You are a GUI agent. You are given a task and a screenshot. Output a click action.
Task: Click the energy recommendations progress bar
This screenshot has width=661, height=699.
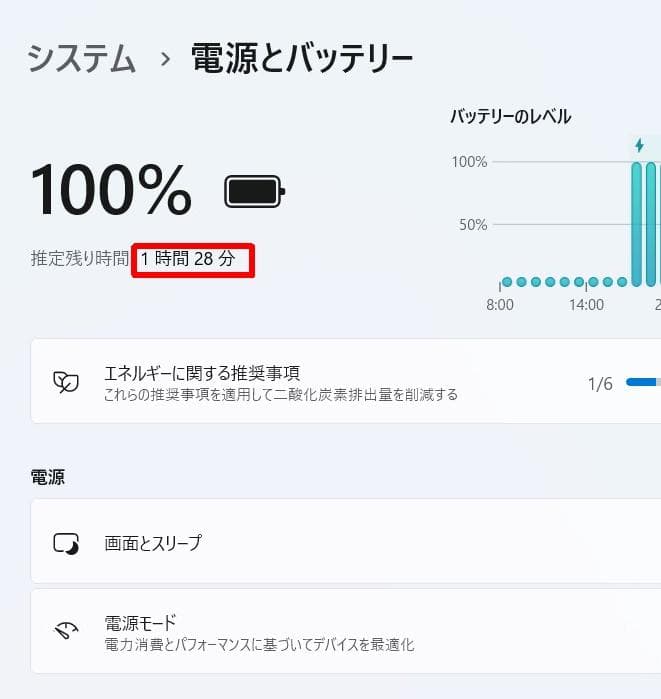(x=643, y=382)
